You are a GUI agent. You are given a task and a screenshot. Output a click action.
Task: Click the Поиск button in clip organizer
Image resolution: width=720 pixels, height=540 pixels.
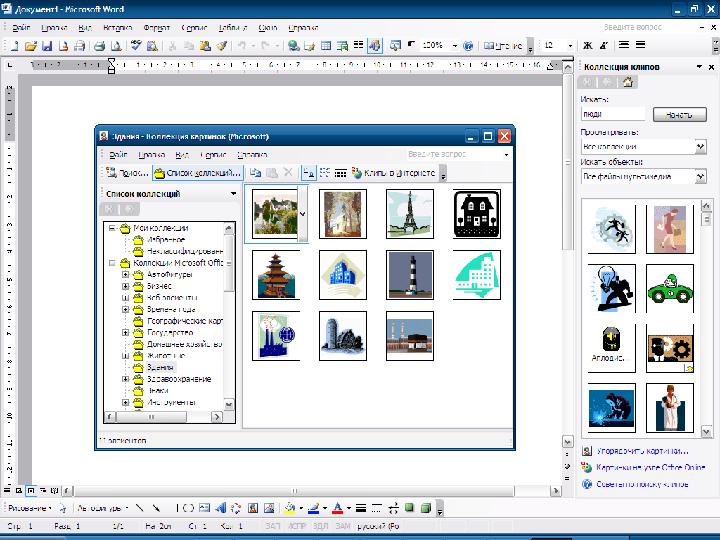point(127,173)
